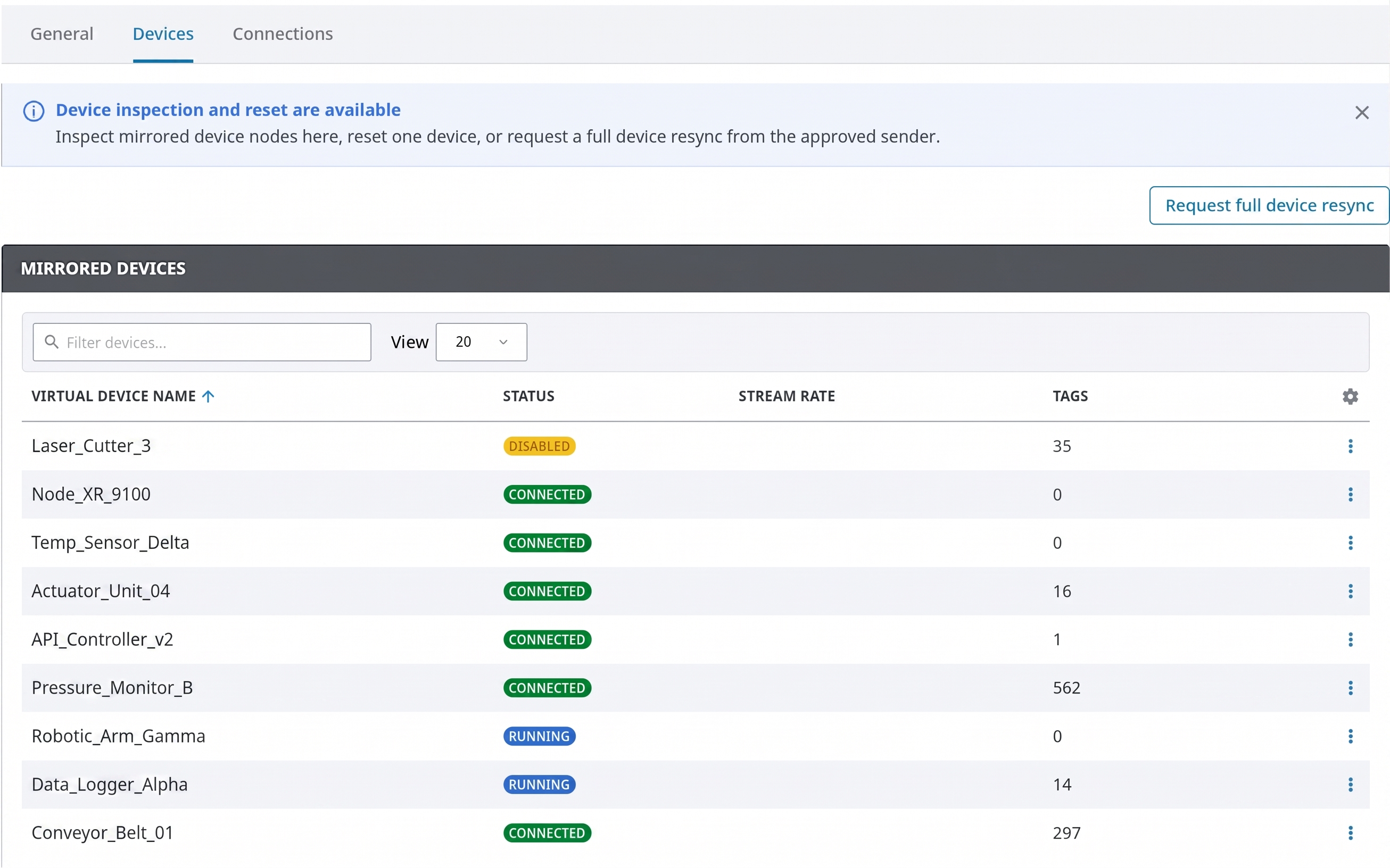Open actions menu for Temp_Sensor_Delta row
Image resolution: width=1390 pixels, height=868 pixels.
(1350, 542)
